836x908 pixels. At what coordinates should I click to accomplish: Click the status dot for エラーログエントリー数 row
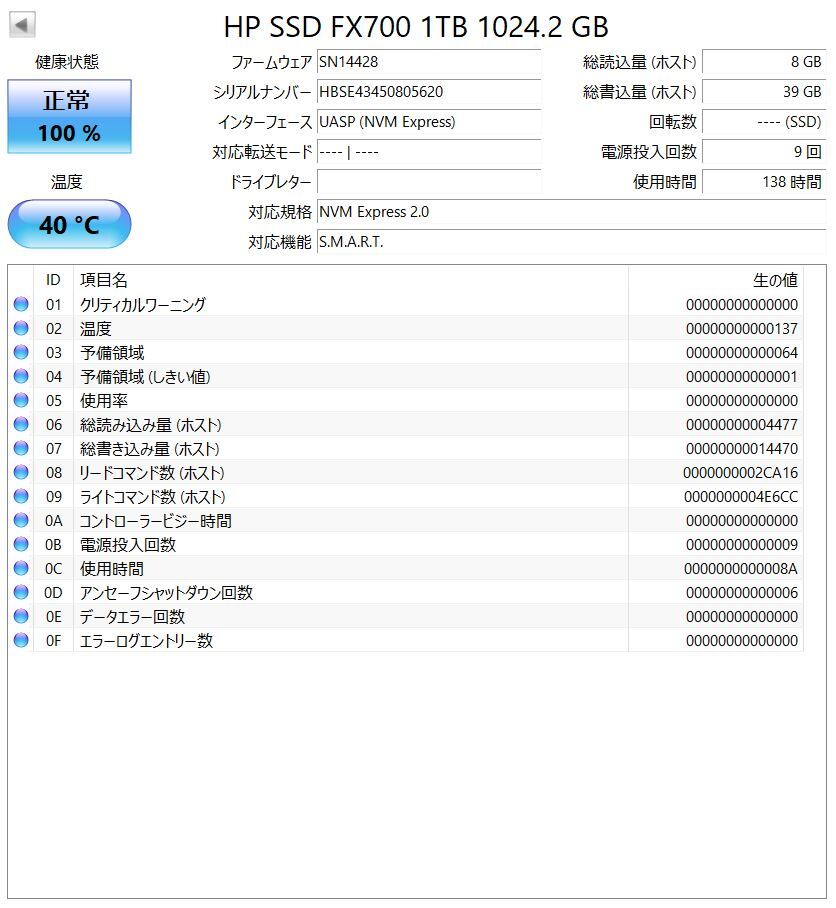(x=21, y=640)
